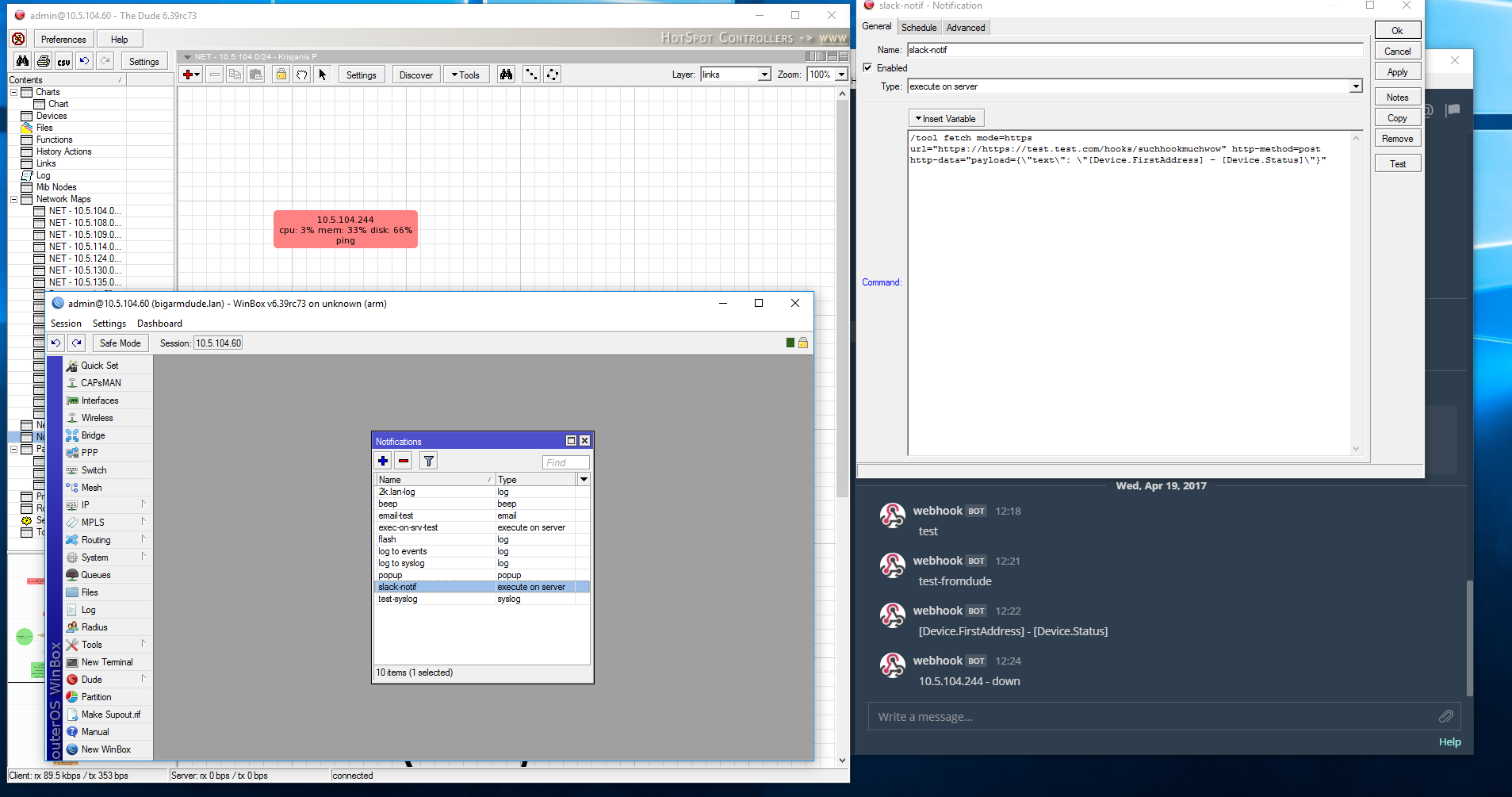Click the binoculars find icon beside print
The height and width of the screenshot is (797, 1512).
click(x=23, y=61)
